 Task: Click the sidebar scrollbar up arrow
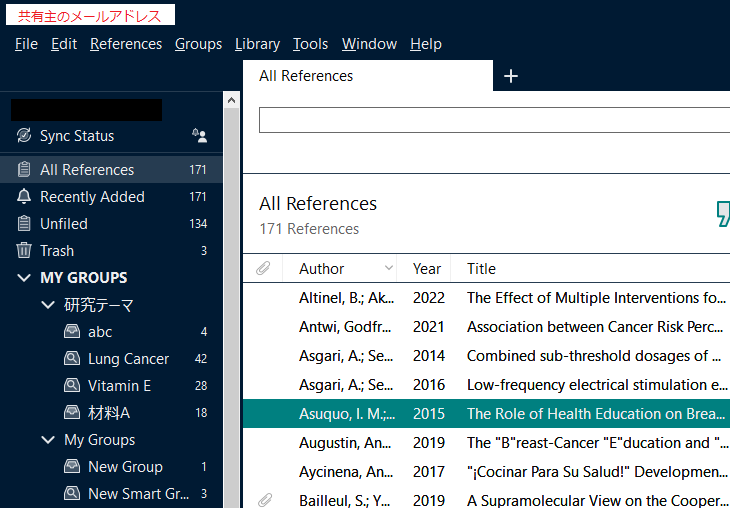tap(232, 100)
